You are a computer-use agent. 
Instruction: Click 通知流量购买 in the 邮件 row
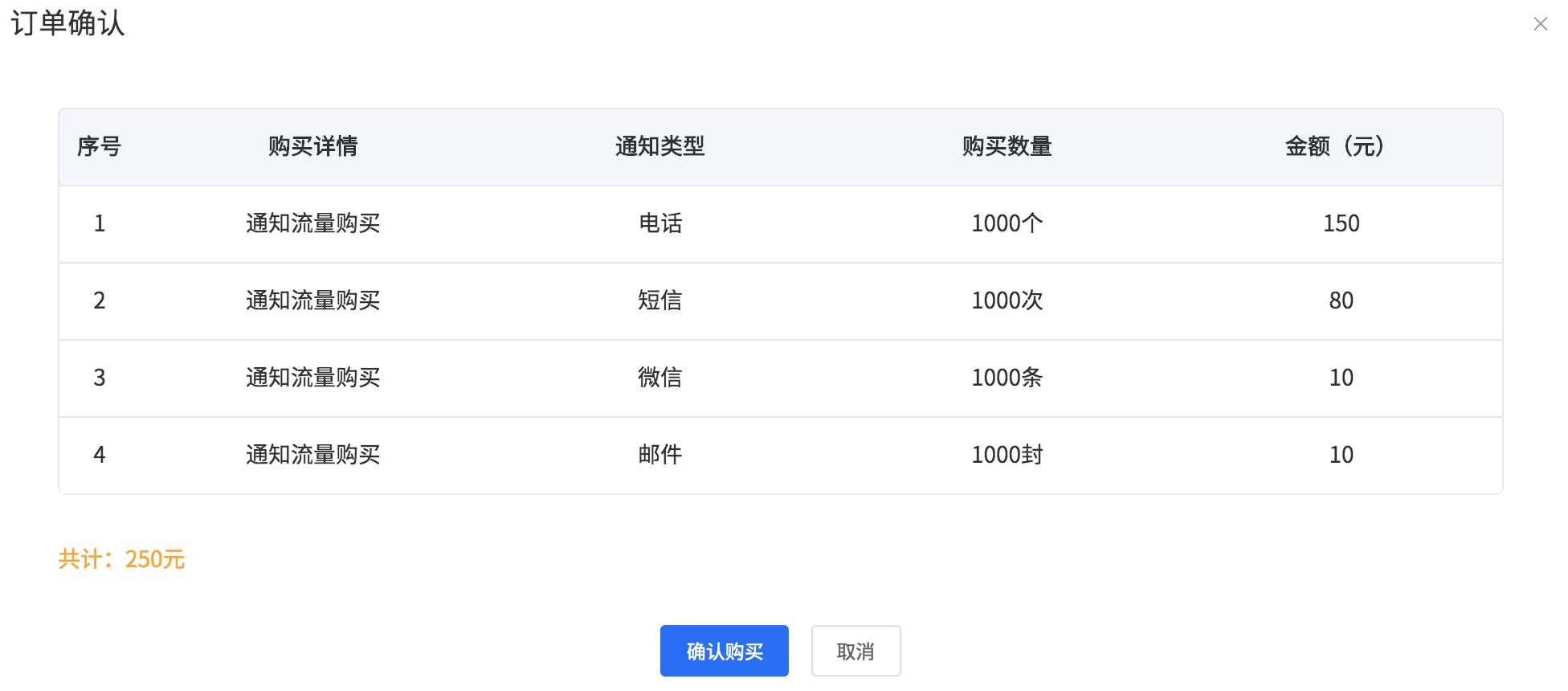click(x=312, y=455)
